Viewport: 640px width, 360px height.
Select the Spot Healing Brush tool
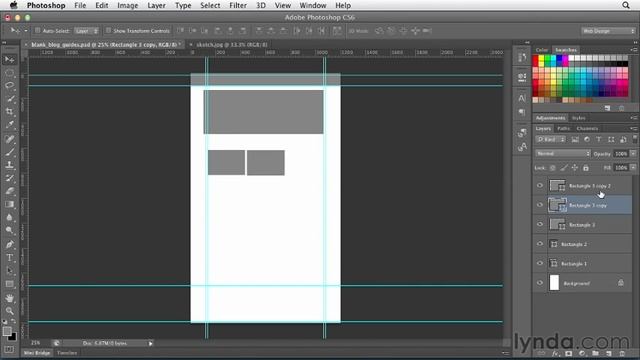(x=9, y=139)
